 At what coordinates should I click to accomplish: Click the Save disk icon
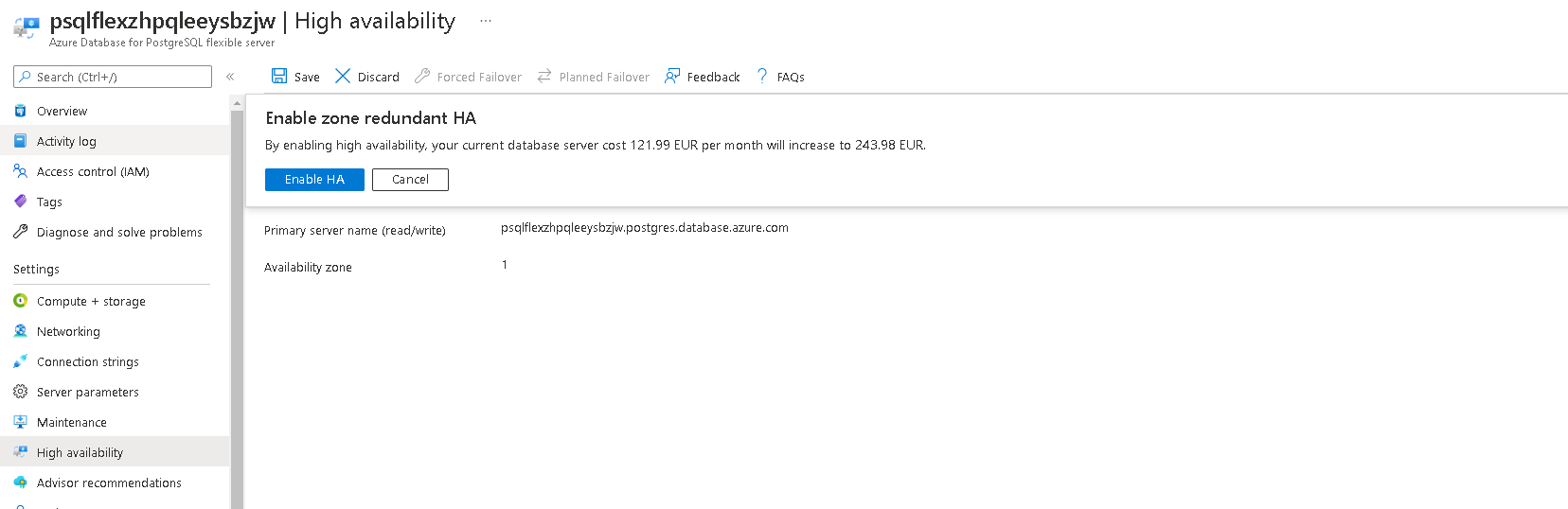coord(279,76)
